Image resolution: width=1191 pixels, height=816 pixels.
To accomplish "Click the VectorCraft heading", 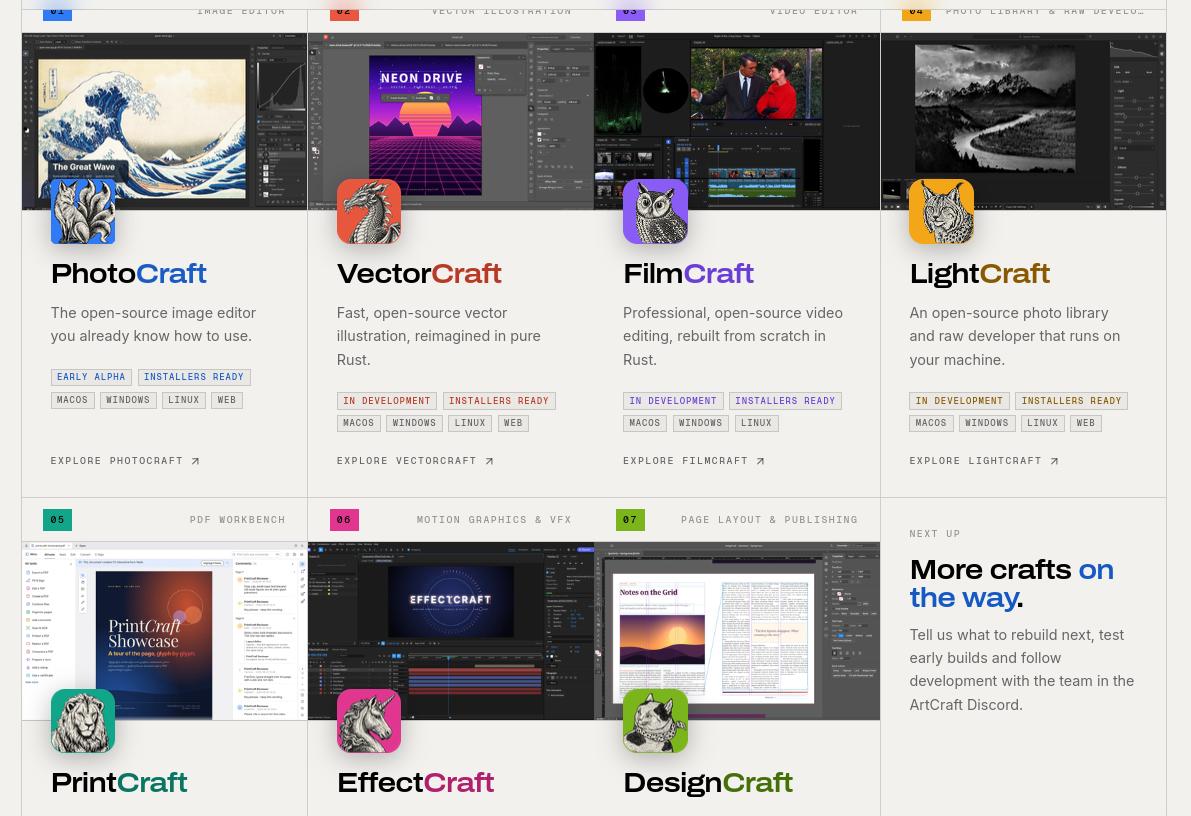I will click(x=419, y=274).
